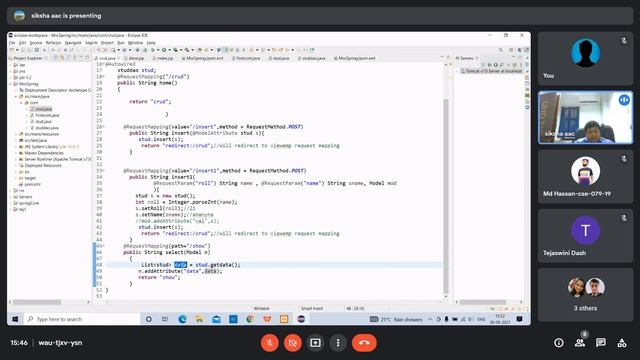Leave the call with the red hang-up button

[x=364, y=343]
